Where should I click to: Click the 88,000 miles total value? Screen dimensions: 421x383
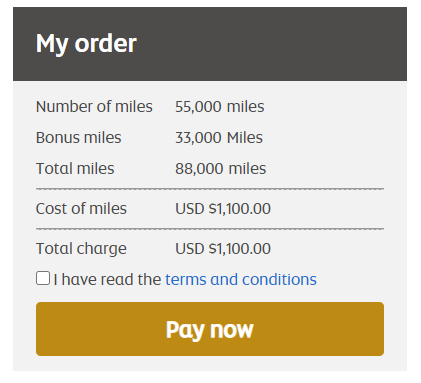tap(221, 169)
